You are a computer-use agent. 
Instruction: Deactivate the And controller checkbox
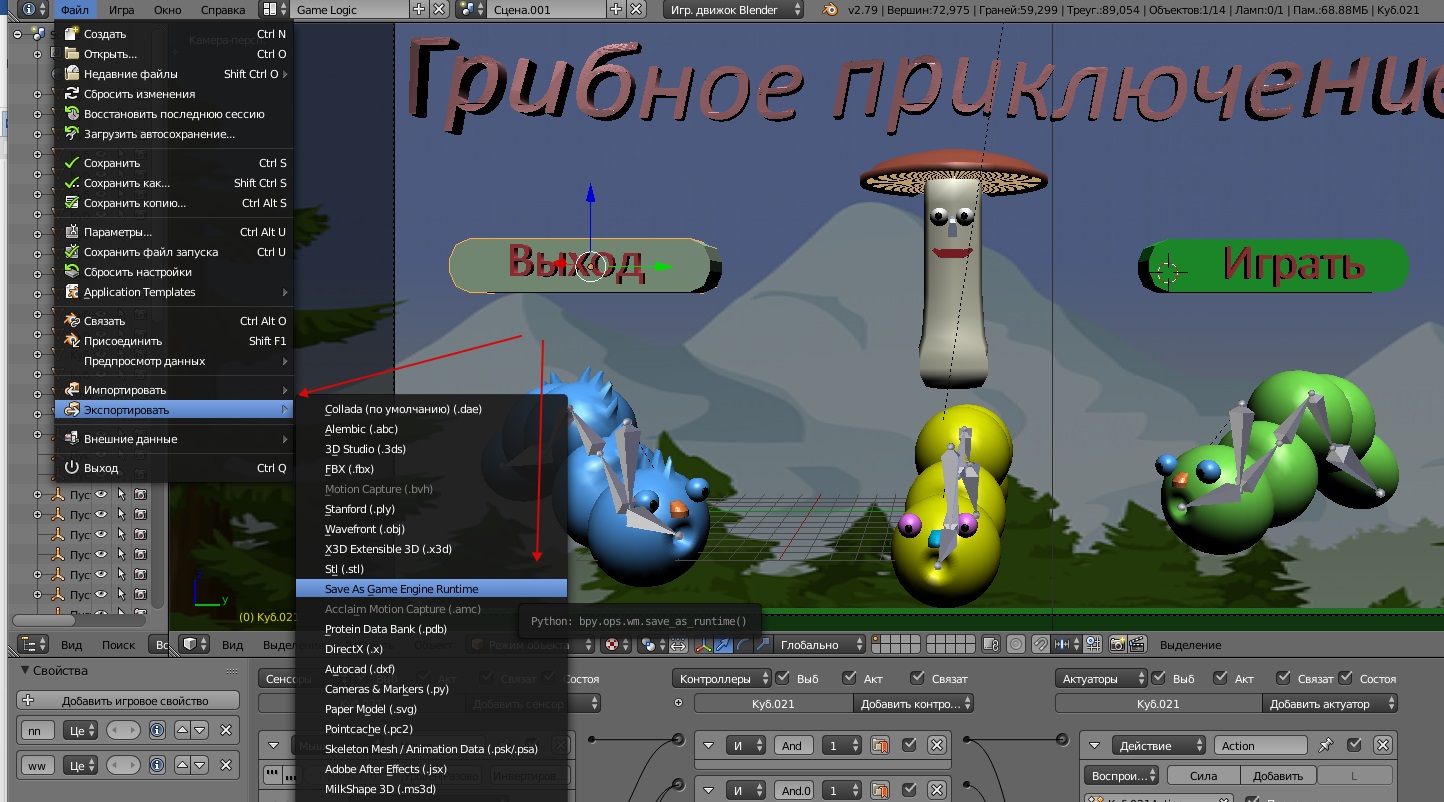[x=909, y=745]
